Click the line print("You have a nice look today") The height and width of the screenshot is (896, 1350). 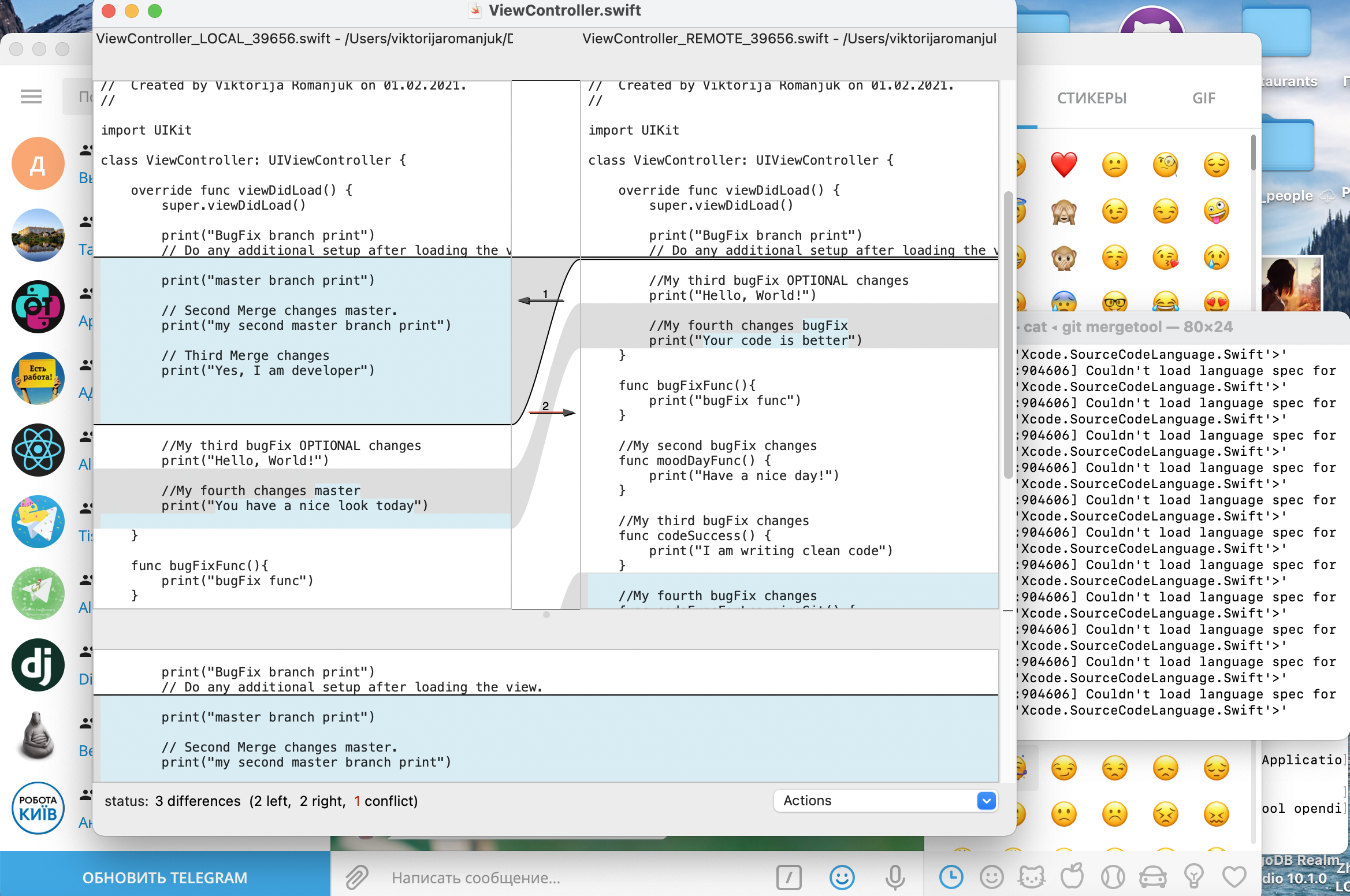295,505
